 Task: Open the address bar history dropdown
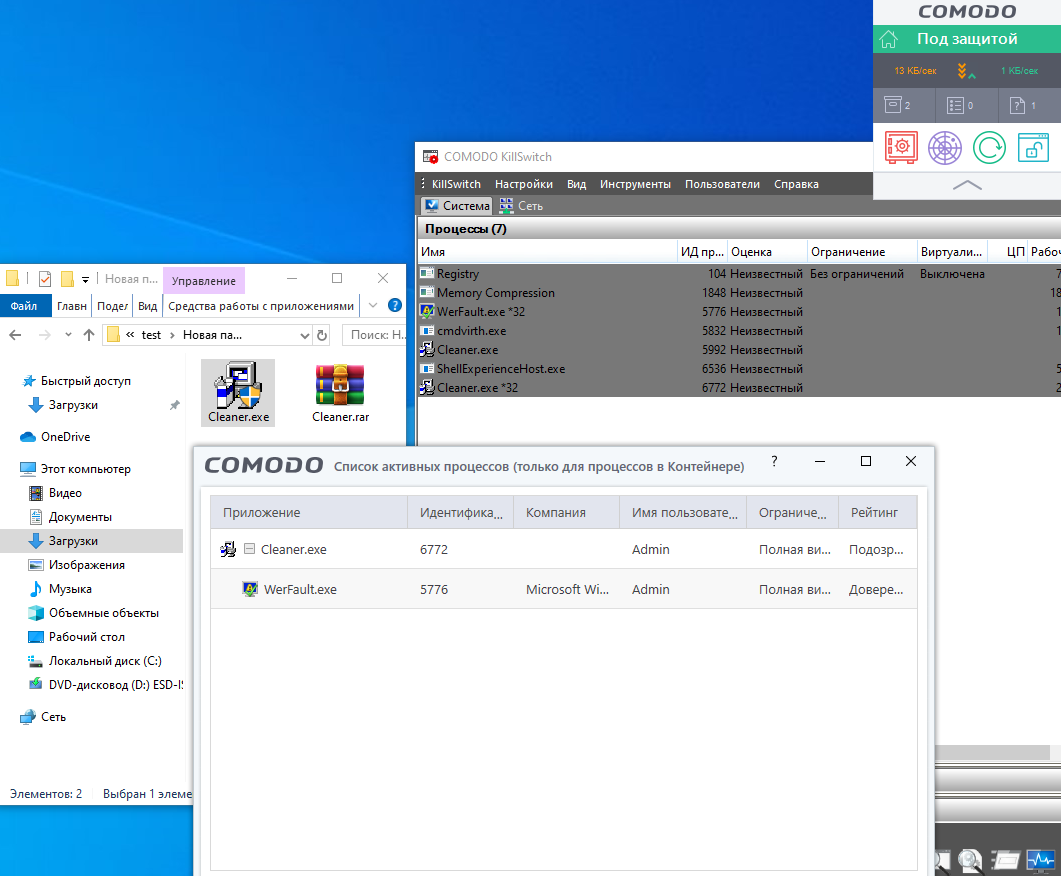[304, 335]
